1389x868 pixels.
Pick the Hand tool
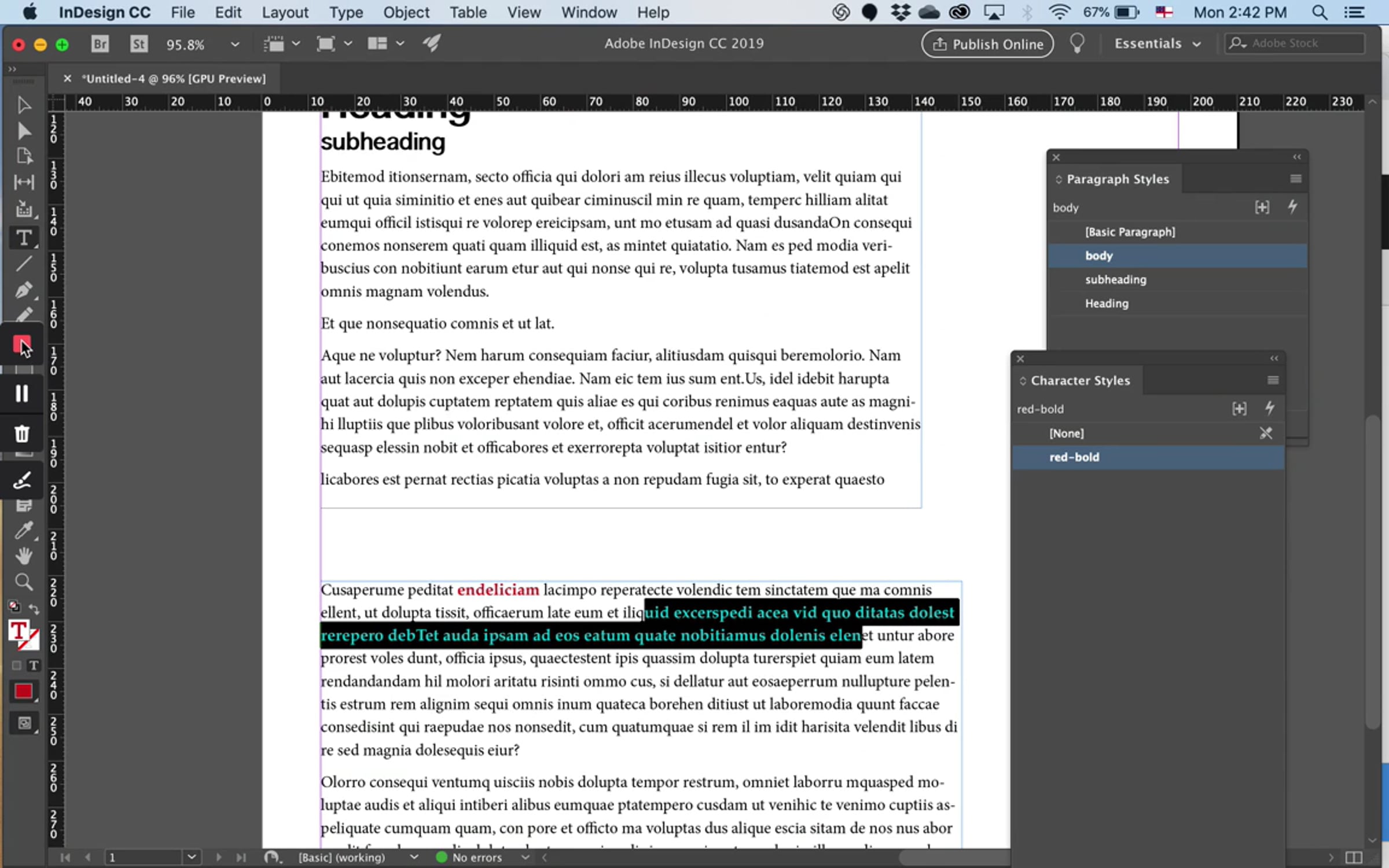(x=24, y=556)
